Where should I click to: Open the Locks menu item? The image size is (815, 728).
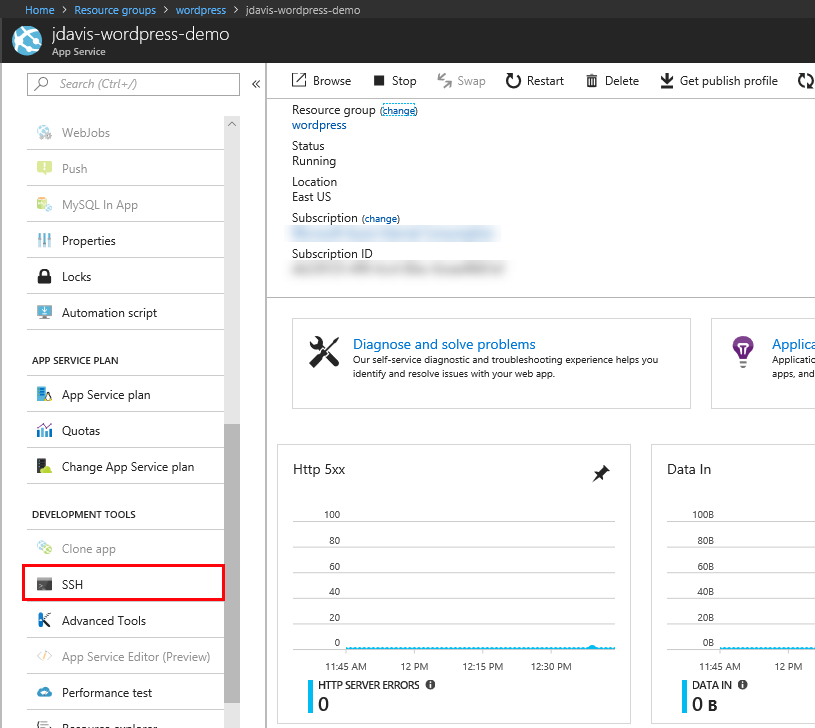tap(125, 276)
